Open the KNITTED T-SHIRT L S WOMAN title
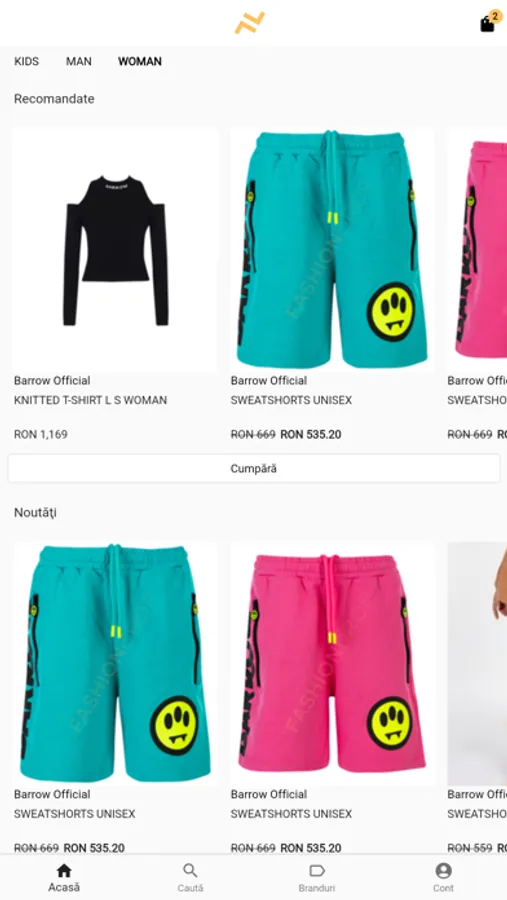 tap(90, 400)
